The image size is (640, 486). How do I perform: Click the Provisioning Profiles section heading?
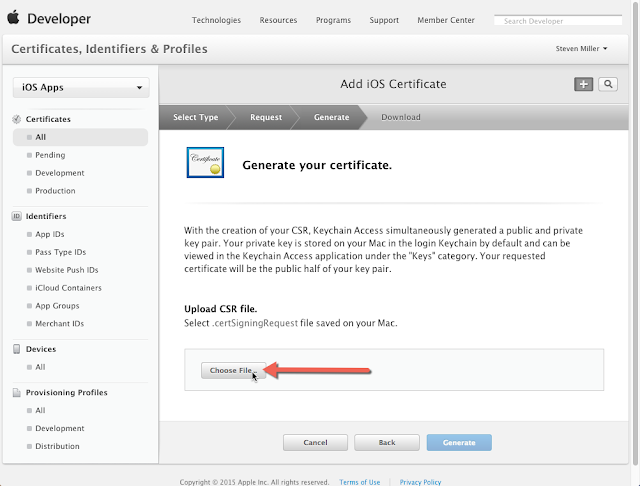pos(67,393)
